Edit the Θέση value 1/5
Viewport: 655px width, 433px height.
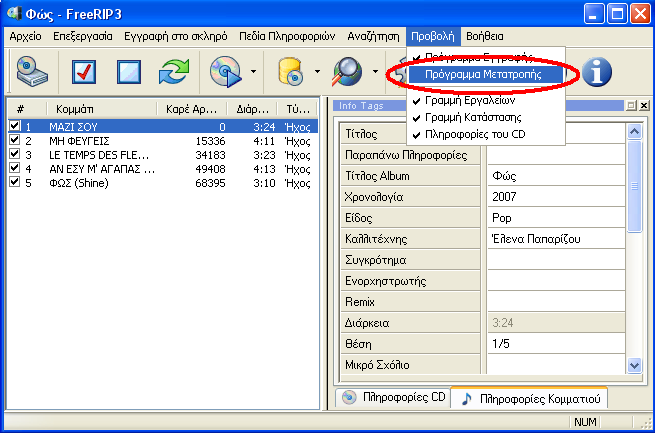click(556, 344)
